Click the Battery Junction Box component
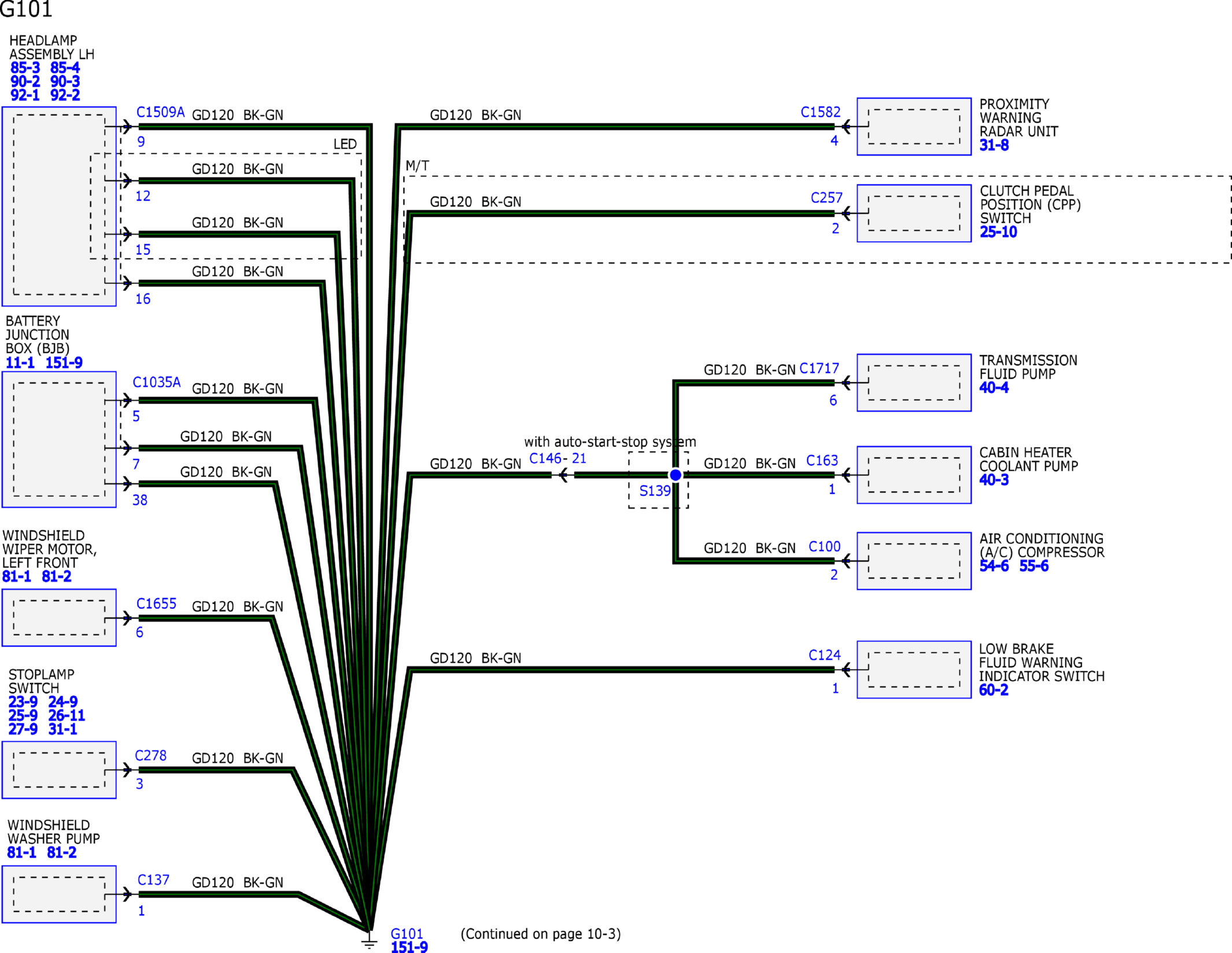1232x953 pixels. pos(59,439)
